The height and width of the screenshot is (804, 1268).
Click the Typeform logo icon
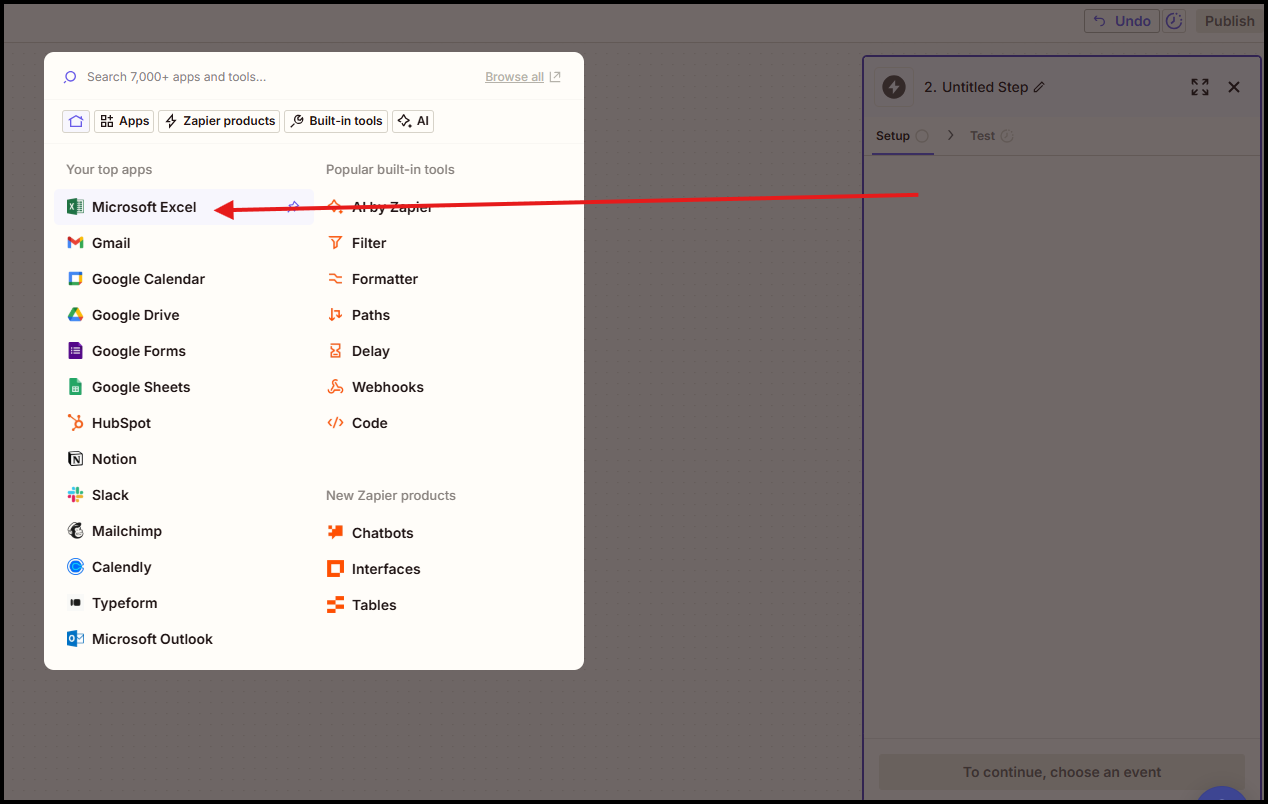75,603
